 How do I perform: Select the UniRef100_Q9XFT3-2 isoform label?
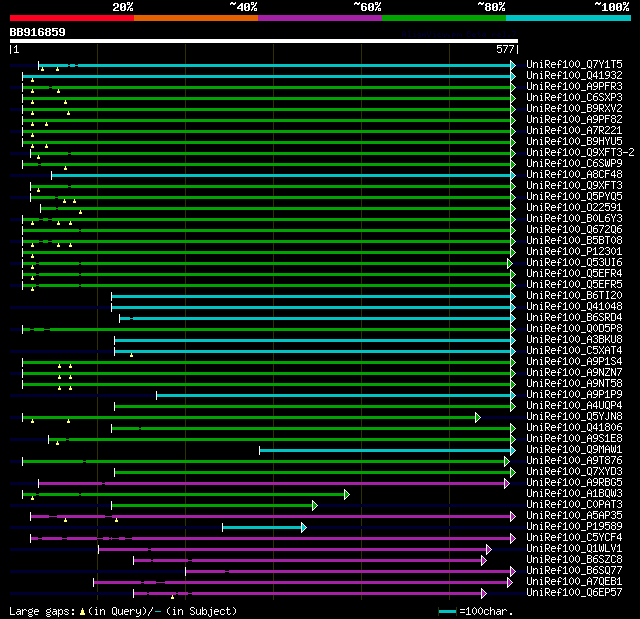[580, 153]
